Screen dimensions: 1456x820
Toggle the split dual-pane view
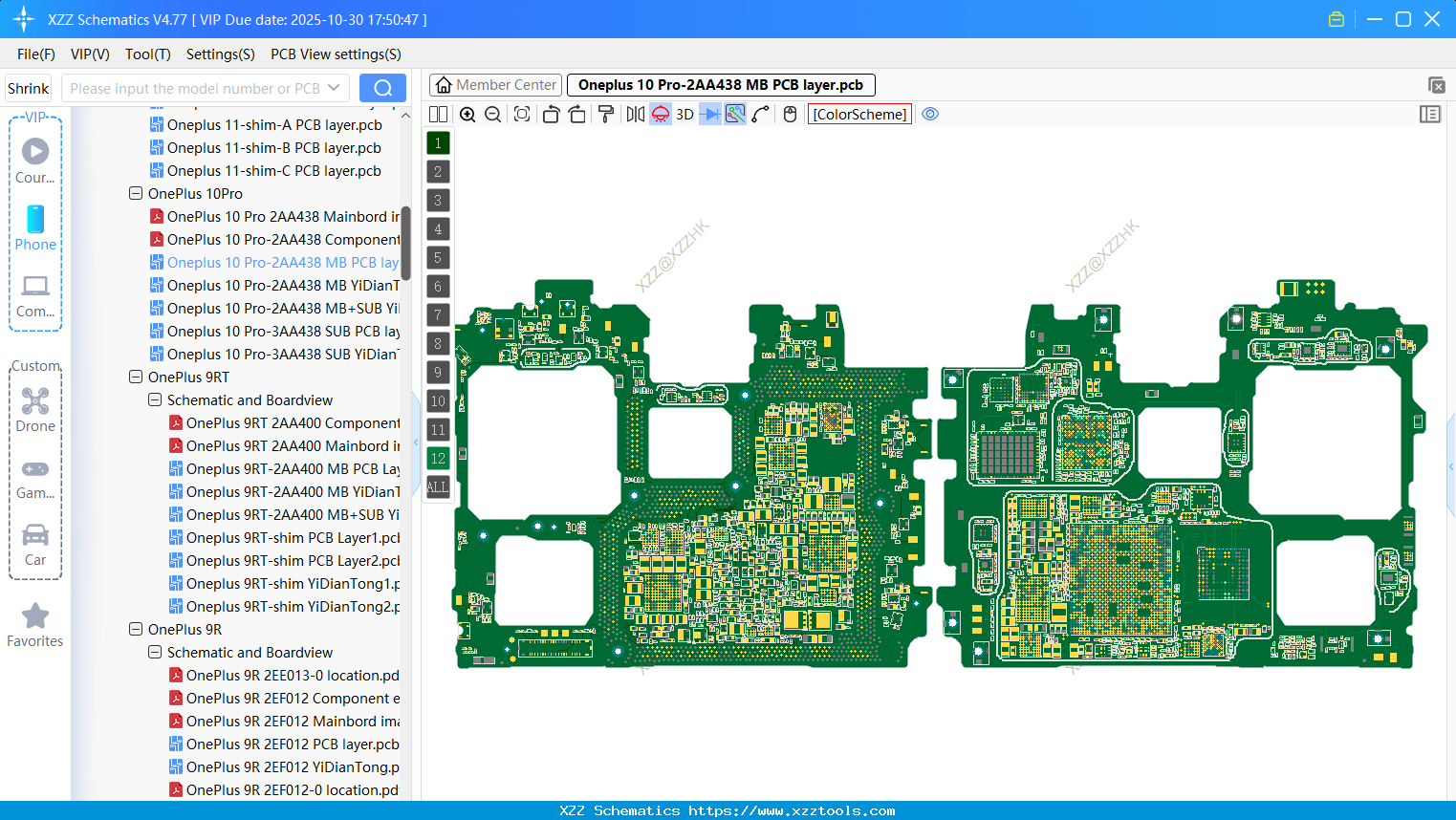tap(438, 114)
